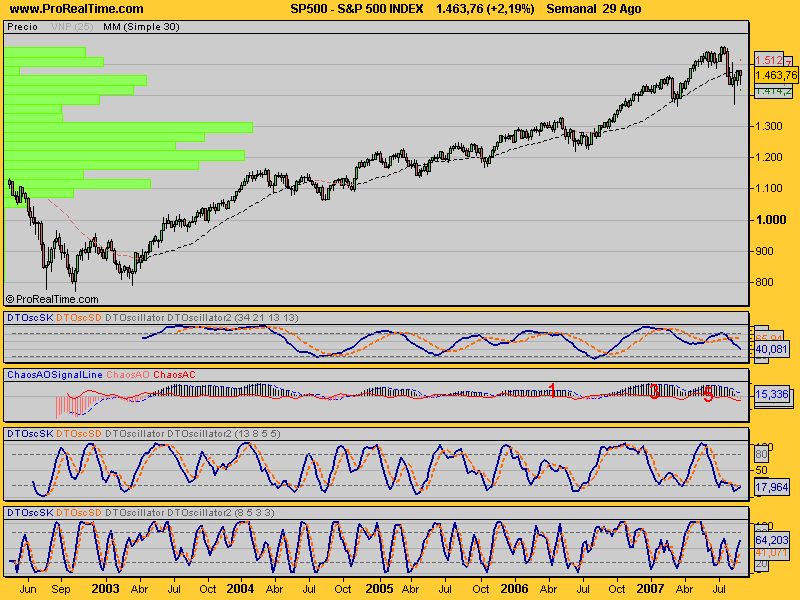Click the 17,964 oscillator value tag

click(771, 487)
